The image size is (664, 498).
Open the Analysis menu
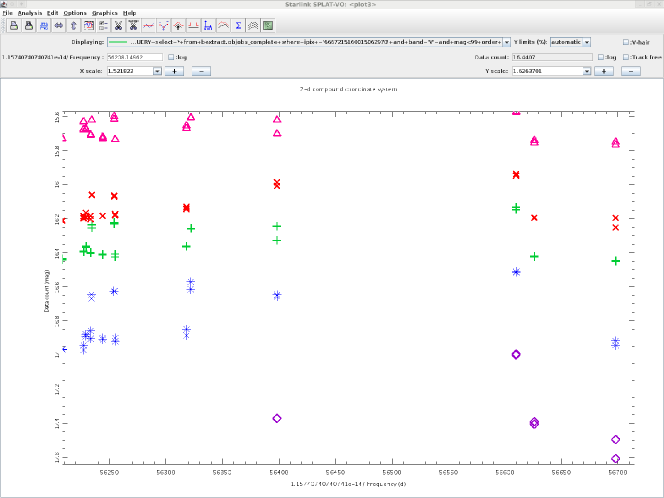[30, 12]
